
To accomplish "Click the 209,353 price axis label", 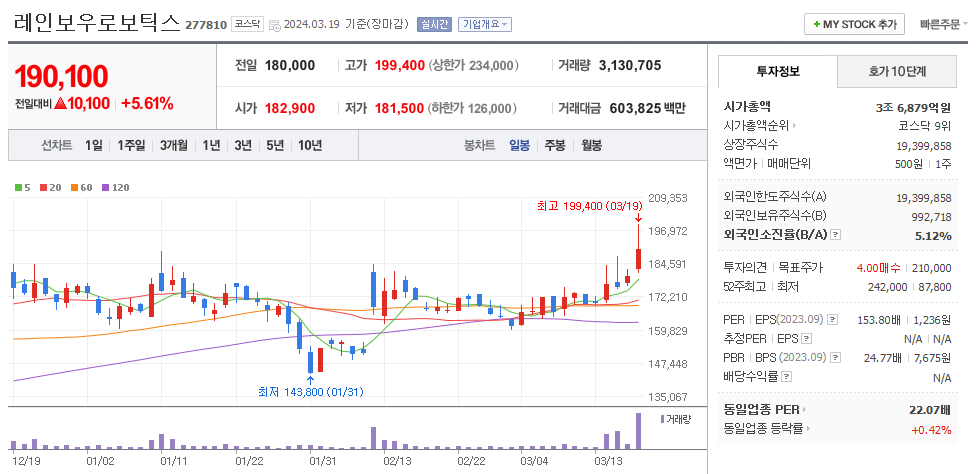I will (x=668, y=198).
